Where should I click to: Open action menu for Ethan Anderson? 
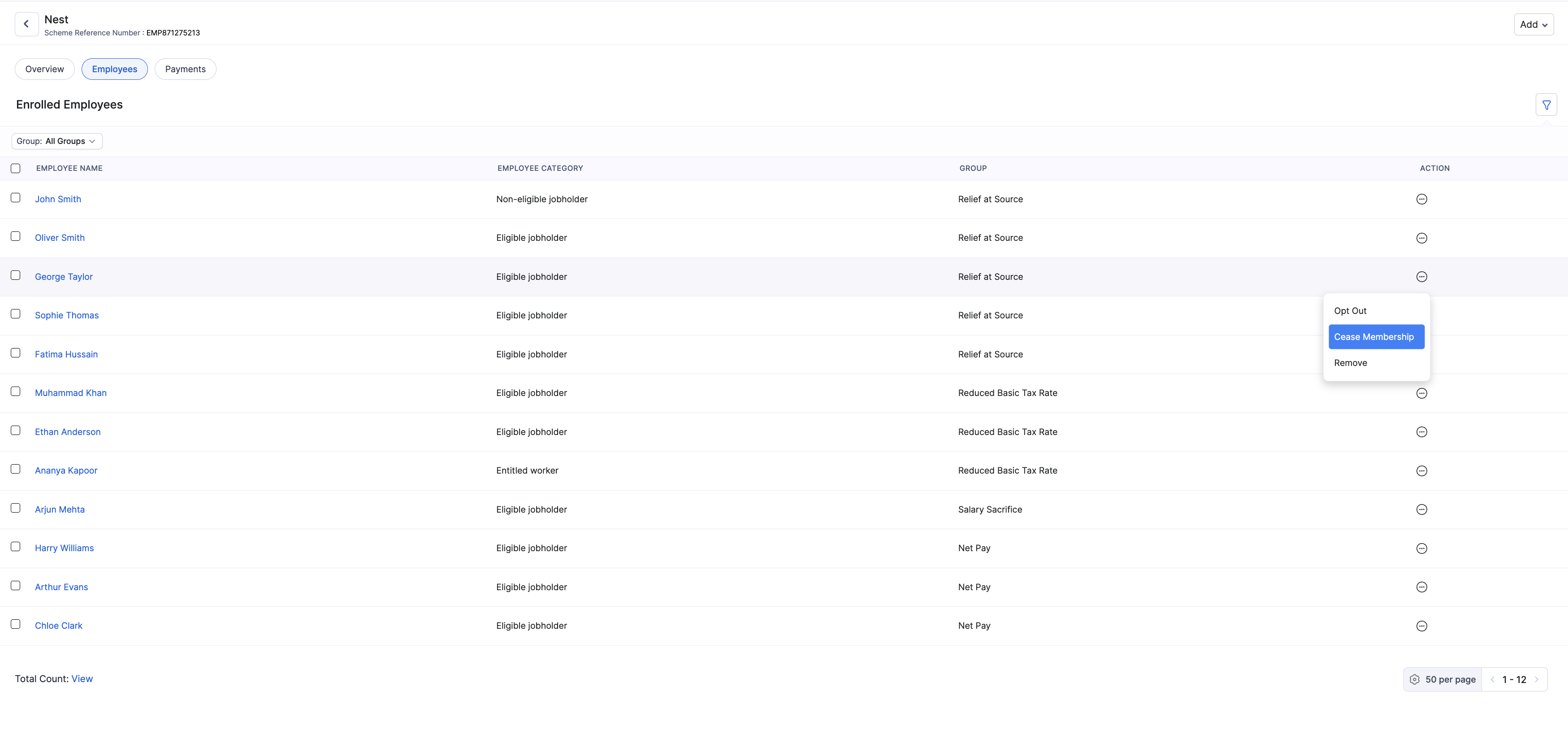click(x=1421, y=432)
